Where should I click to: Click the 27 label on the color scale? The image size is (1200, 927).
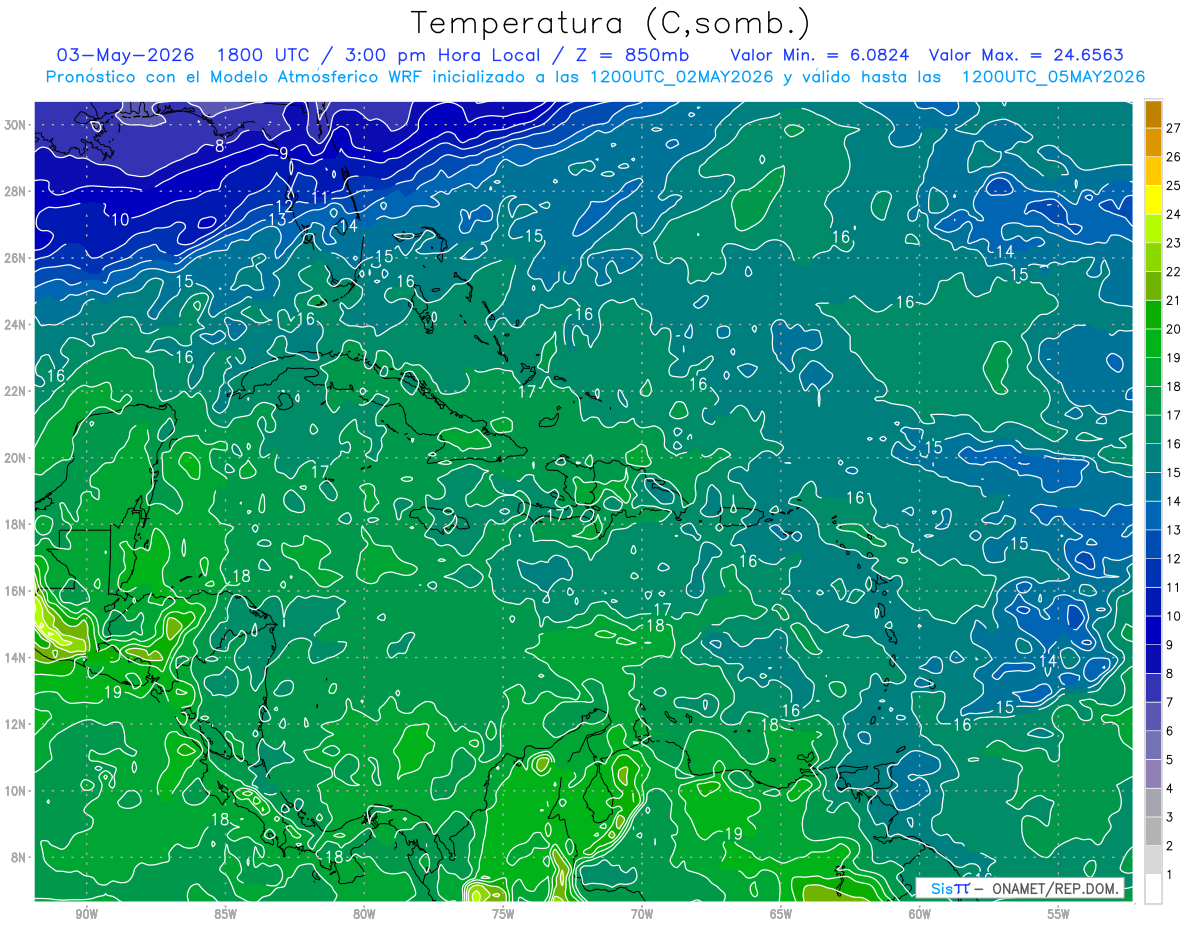(1174, 127)
